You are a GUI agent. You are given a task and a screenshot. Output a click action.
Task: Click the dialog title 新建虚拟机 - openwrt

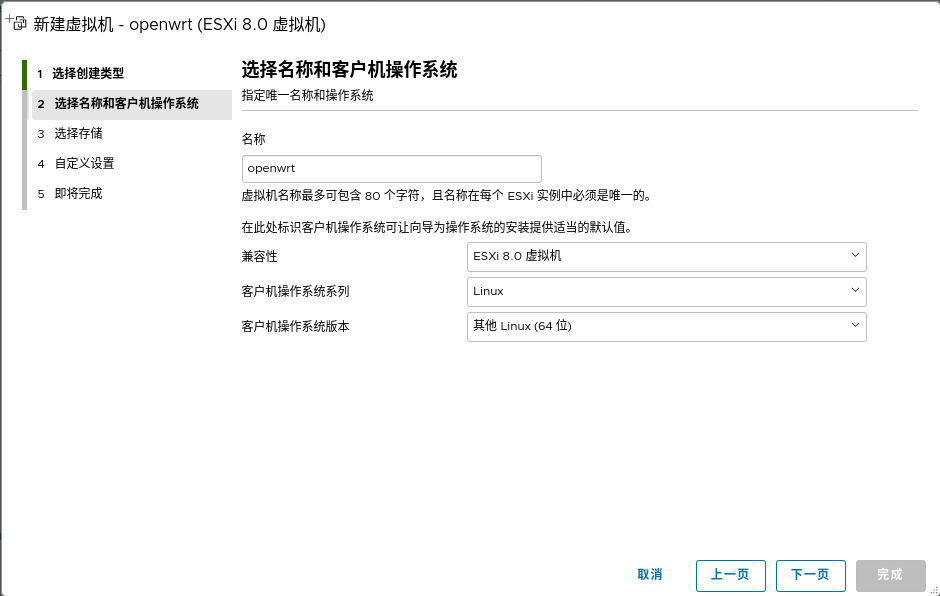[179, 25]
